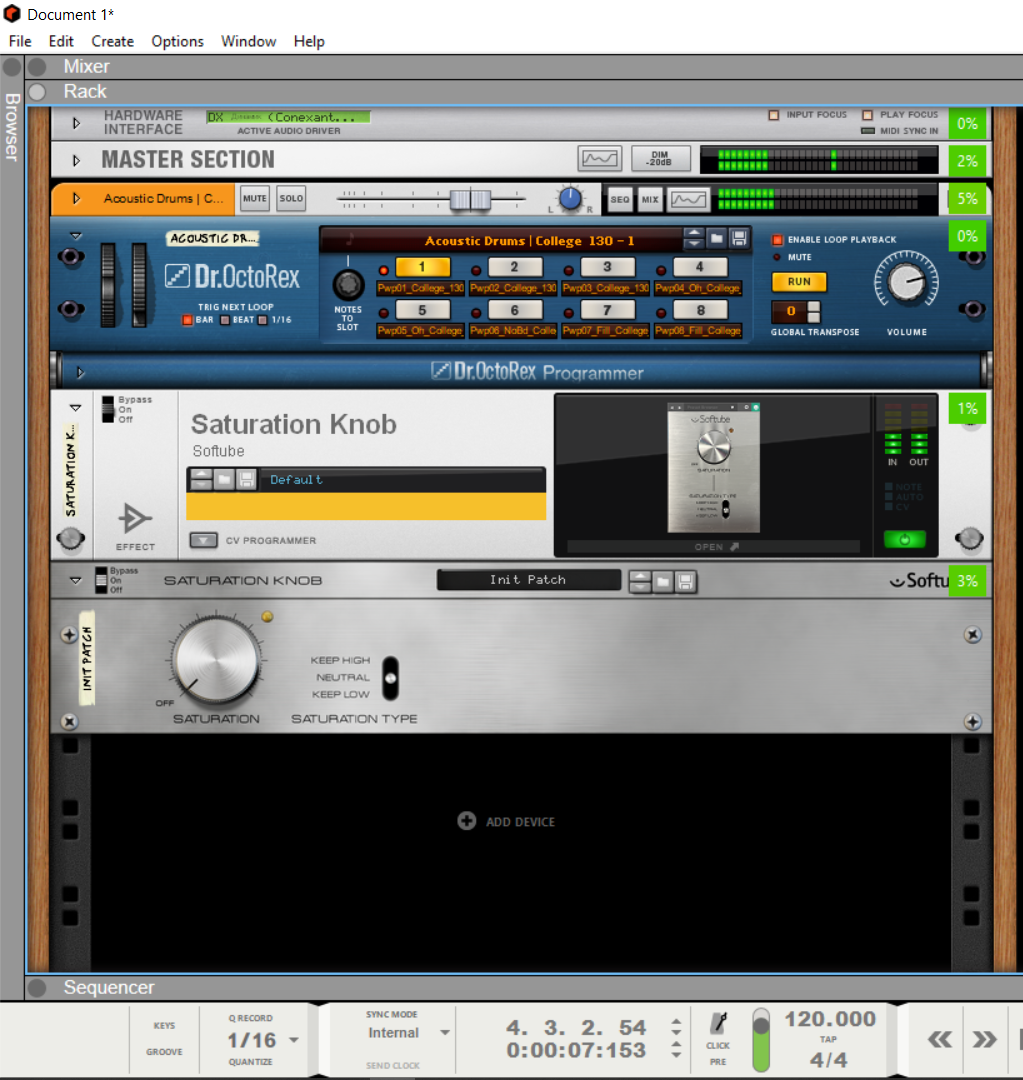Collapse the lower Saturation Knob rack device

[76, 581]
